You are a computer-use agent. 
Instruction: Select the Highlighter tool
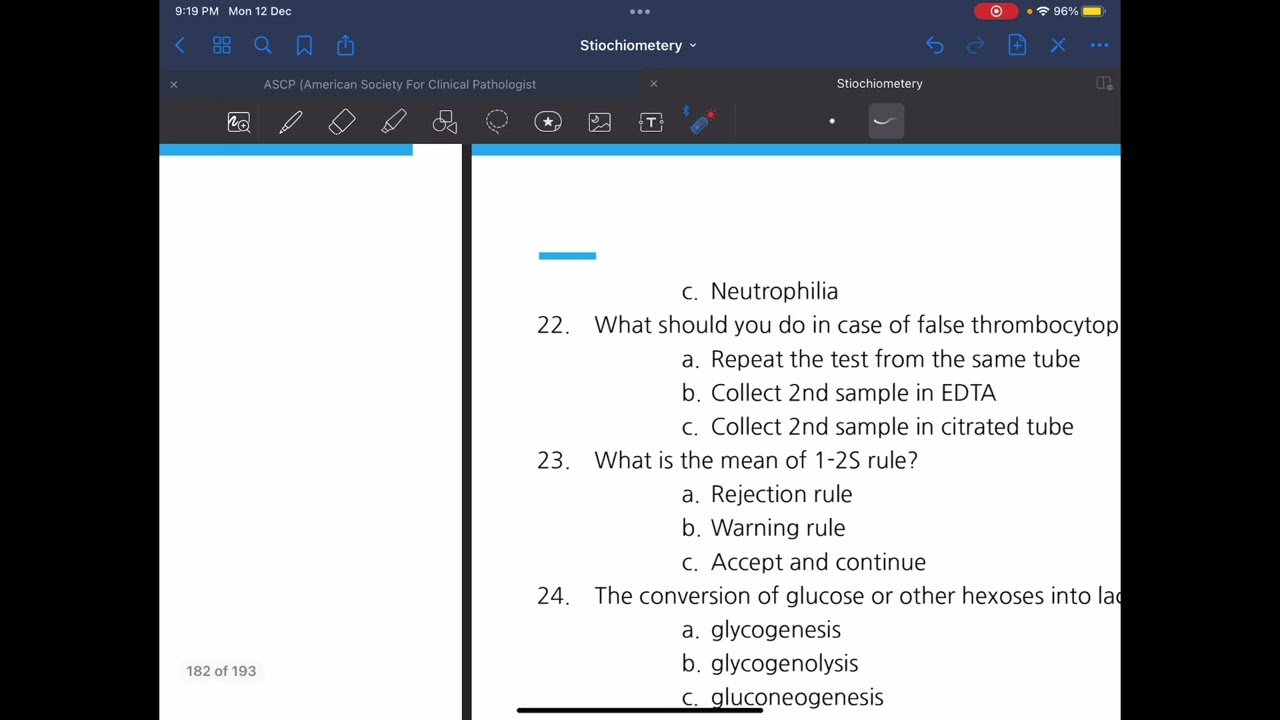click(394, 122)
